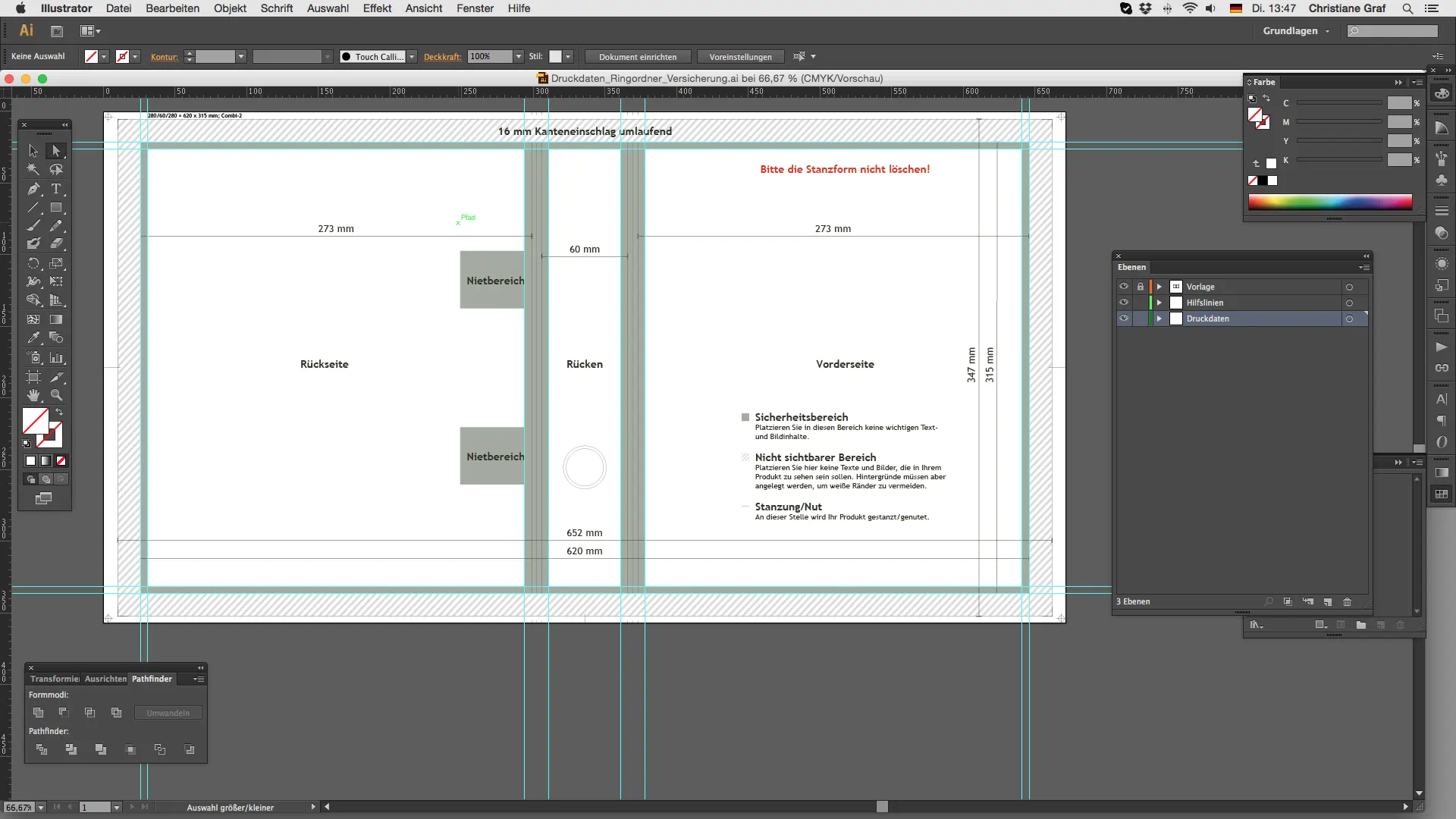Open the Objekt menu
The height and width of the screenshot is (819, 1456).
(x=230, y=8)
